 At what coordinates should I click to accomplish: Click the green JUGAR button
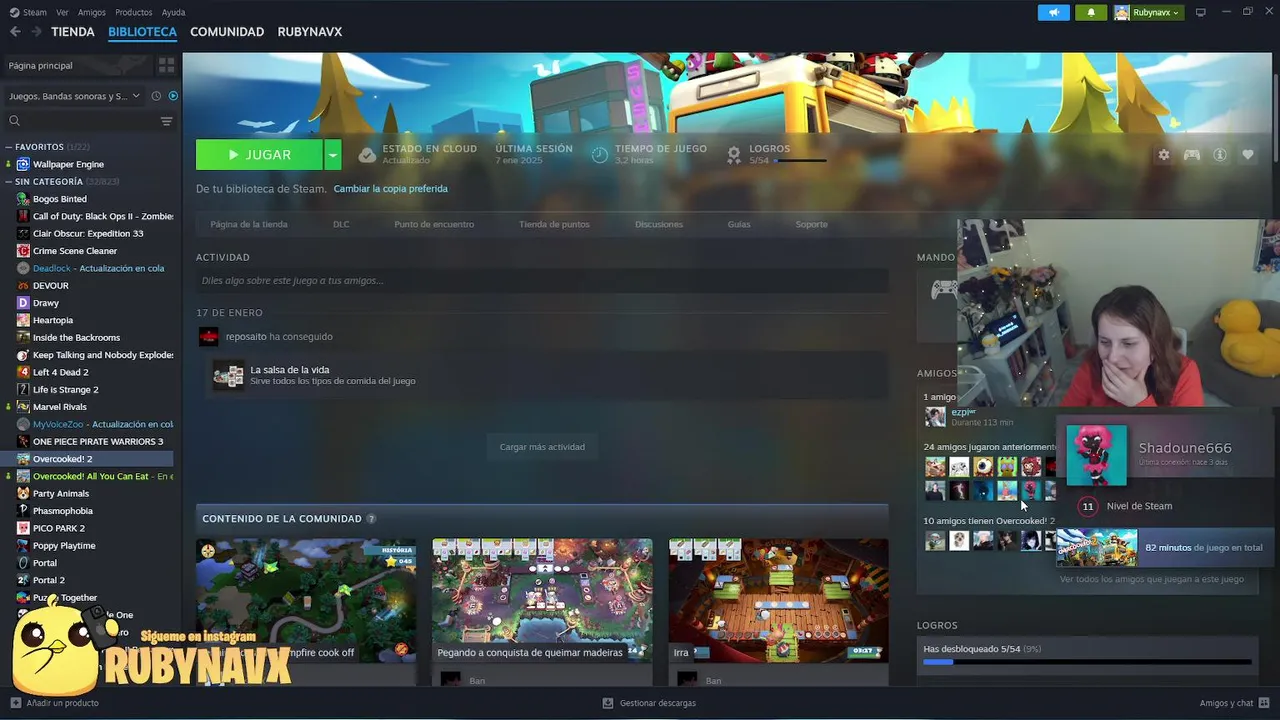coord(260,155)
